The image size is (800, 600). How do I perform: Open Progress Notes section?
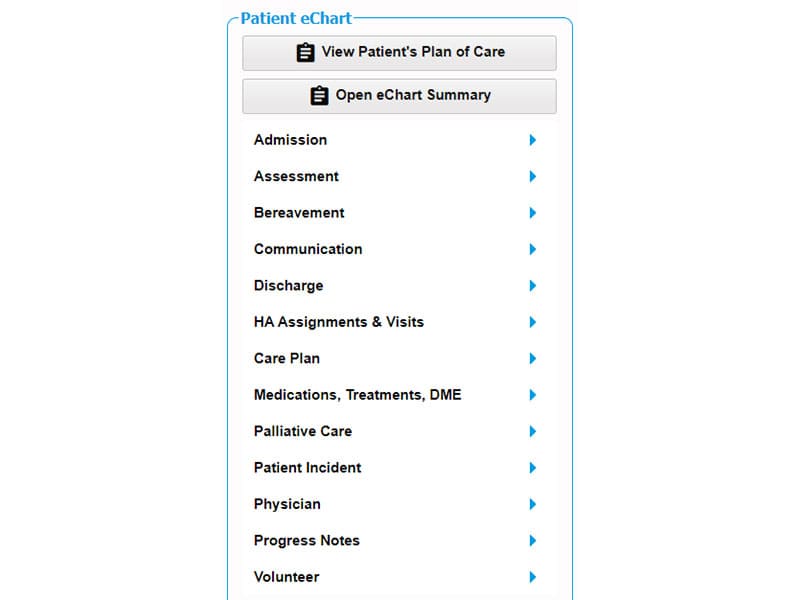pos(306,541)
